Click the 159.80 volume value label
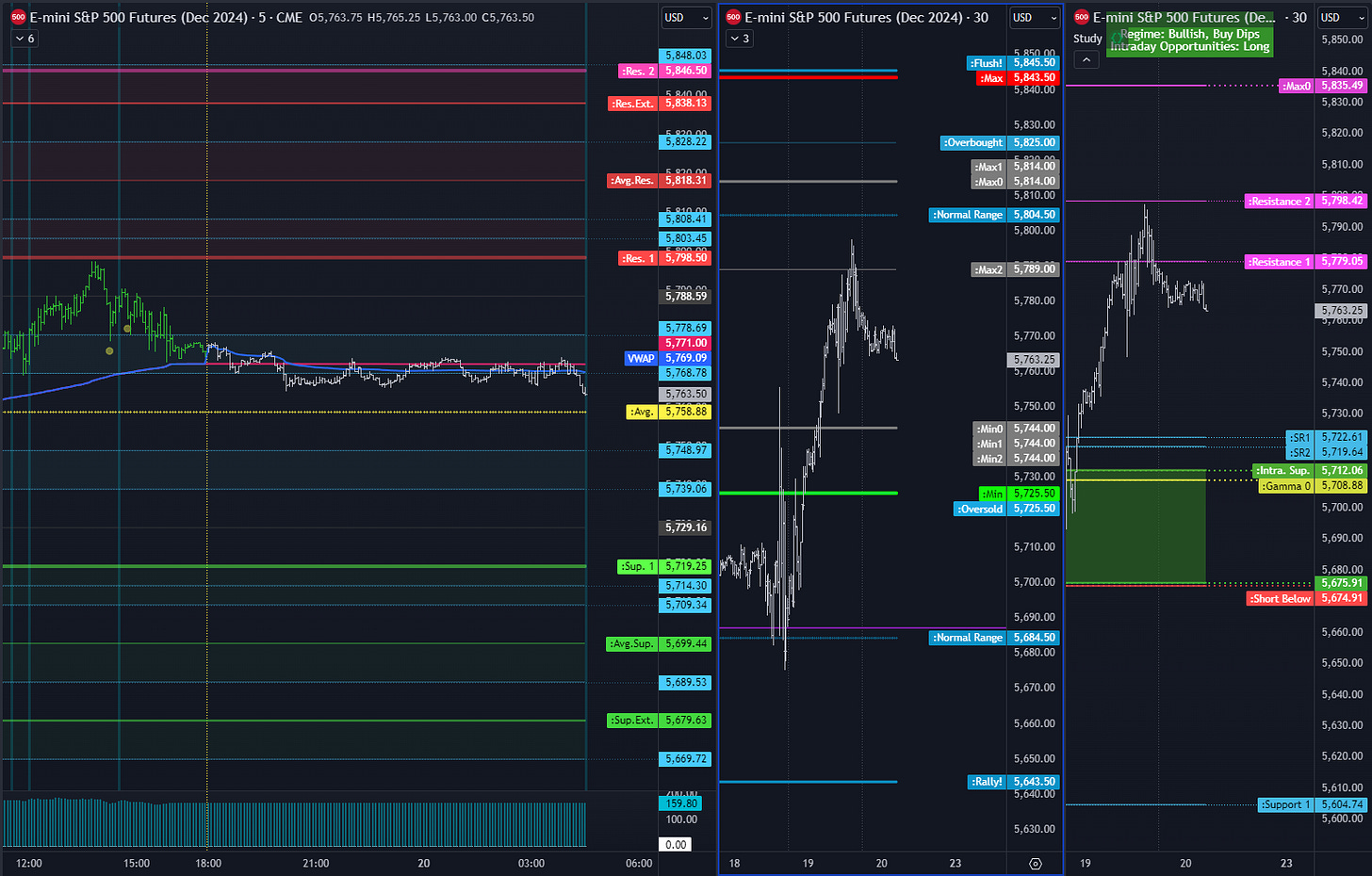The width and height of the screenshot is (1372, 876). (x=681, y=803)
